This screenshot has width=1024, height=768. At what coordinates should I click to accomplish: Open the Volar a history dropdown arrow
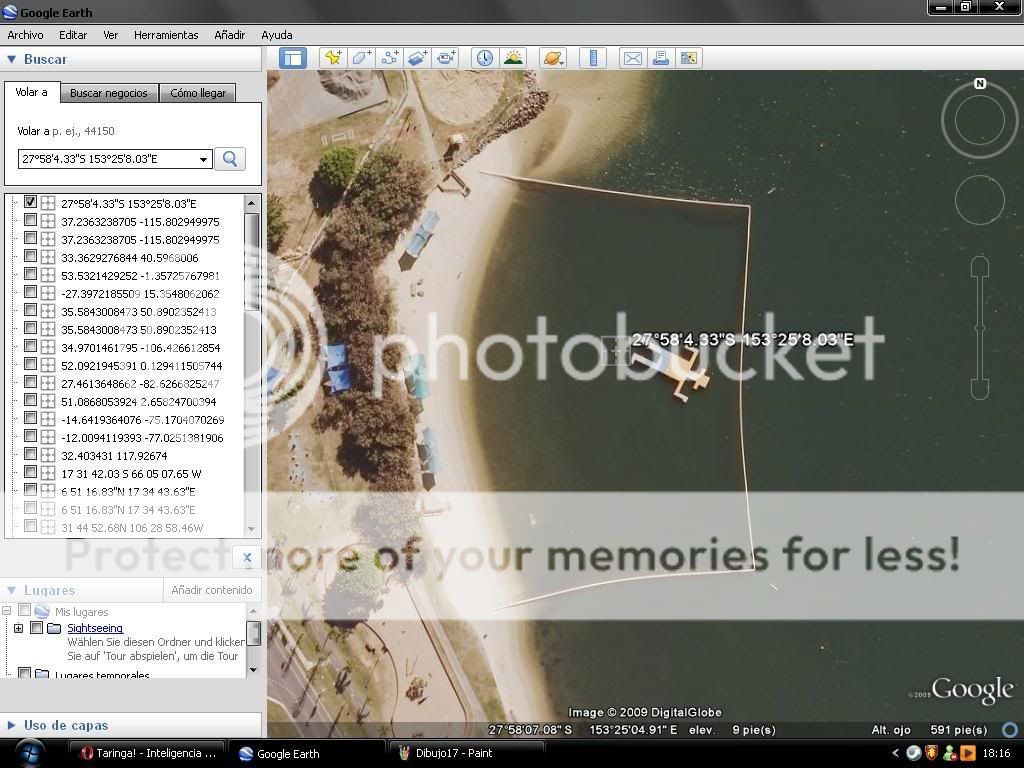(203, 159)
